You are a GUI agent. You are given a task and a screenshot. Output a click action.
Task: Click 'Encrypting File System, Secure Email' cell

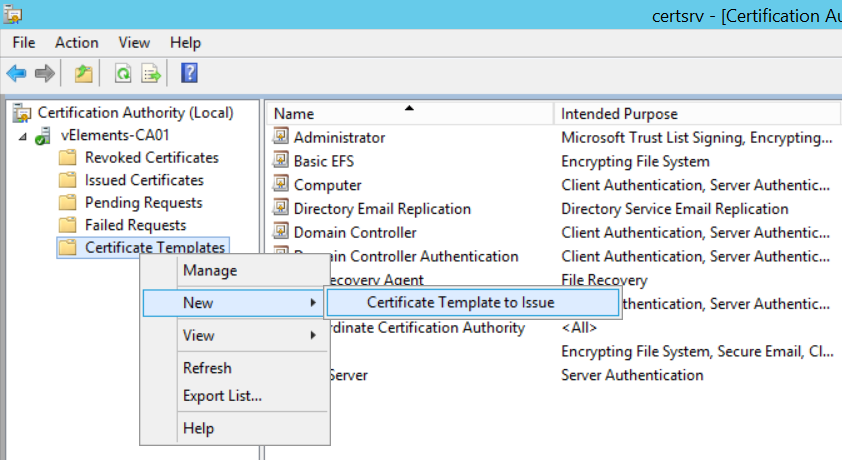[x=697, y=352]
